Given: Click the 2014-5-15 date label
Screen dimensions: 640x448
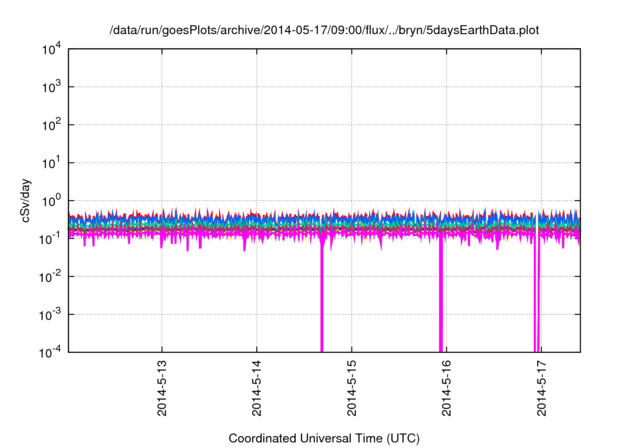Looking at the screenshot, I should 352,388.
